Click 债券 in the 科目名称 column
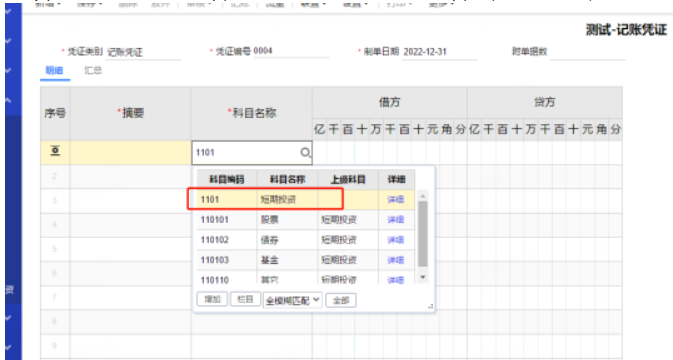 click(270, 240)
